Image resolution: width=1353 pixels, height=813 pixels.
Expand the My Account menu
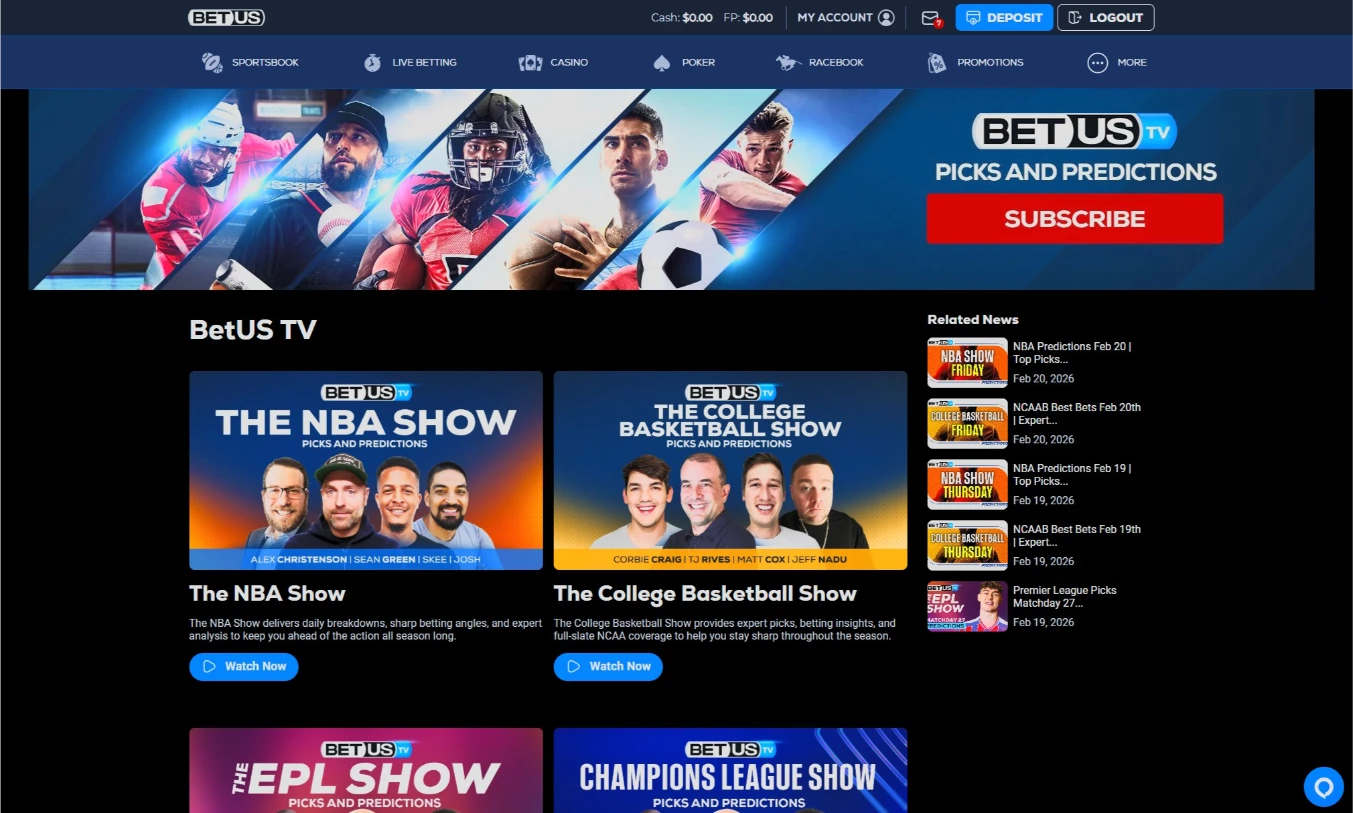click(x=845, y=17)
